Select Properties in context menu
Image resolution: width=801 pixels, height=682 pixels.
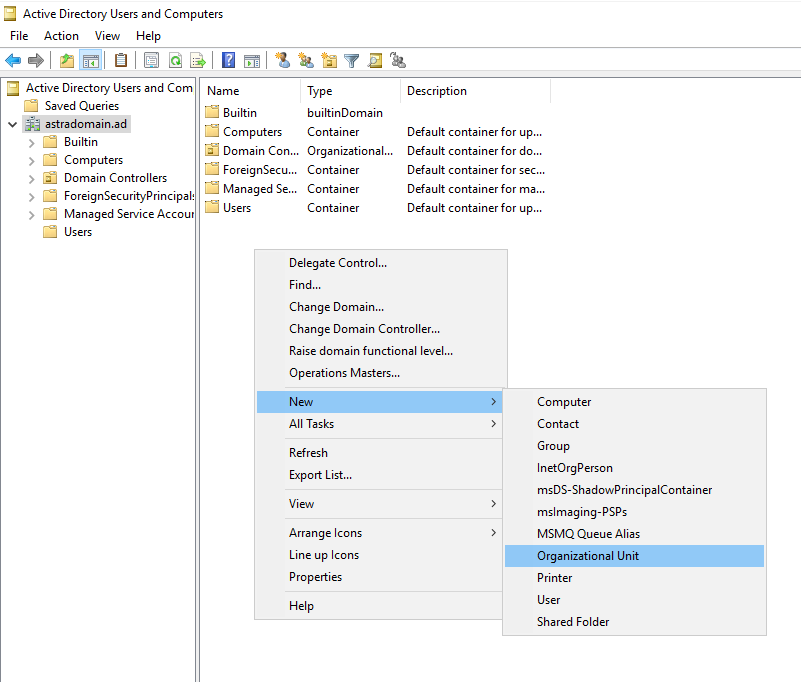[x=379, y=577]
